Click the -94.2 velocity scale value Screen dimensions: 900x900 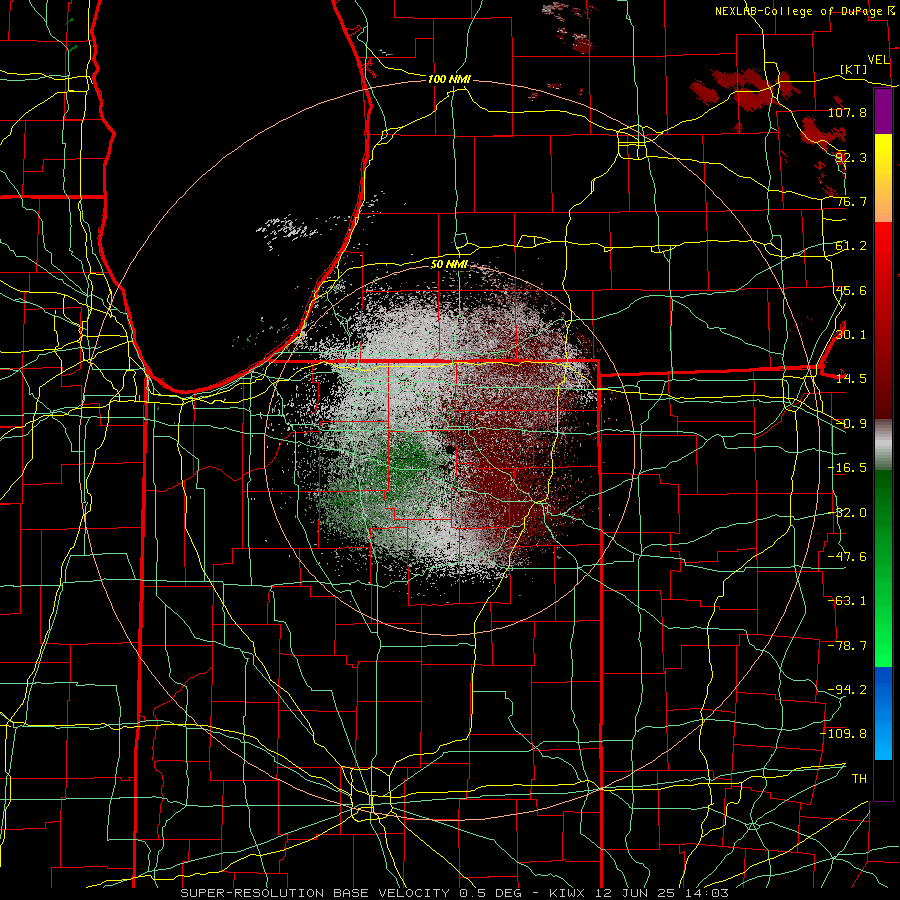(x=847, y=690)
